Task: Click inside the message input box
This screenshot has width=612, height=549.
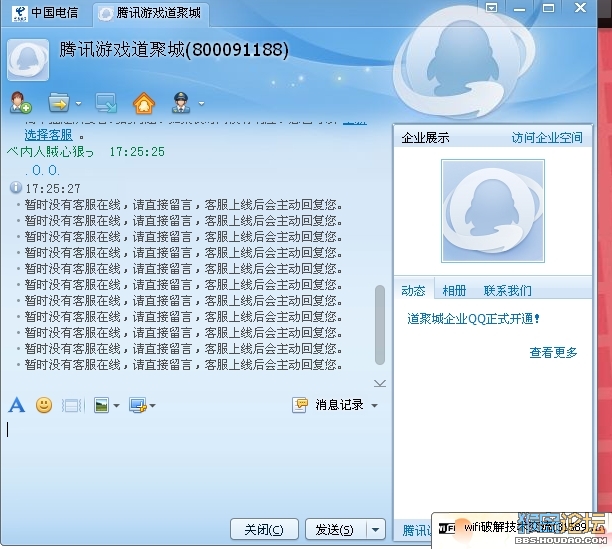Action: point(195,464)
